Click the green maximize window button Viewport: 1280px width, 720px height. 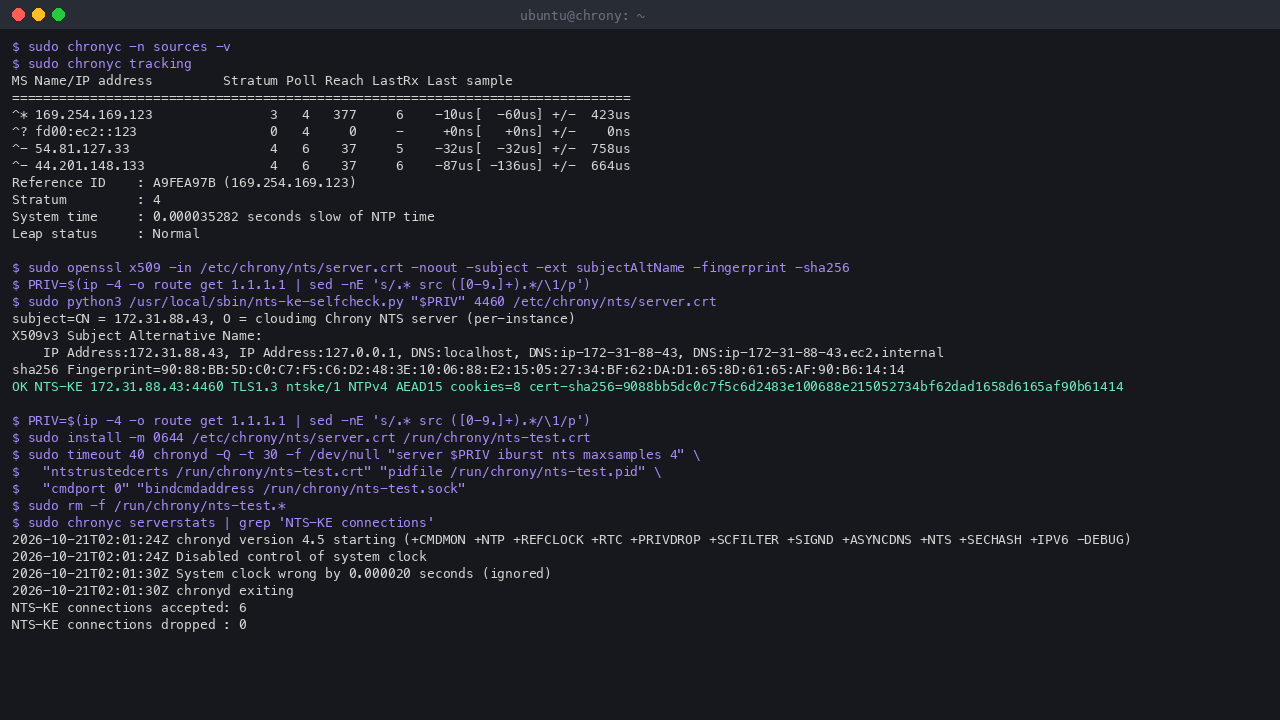58,15
